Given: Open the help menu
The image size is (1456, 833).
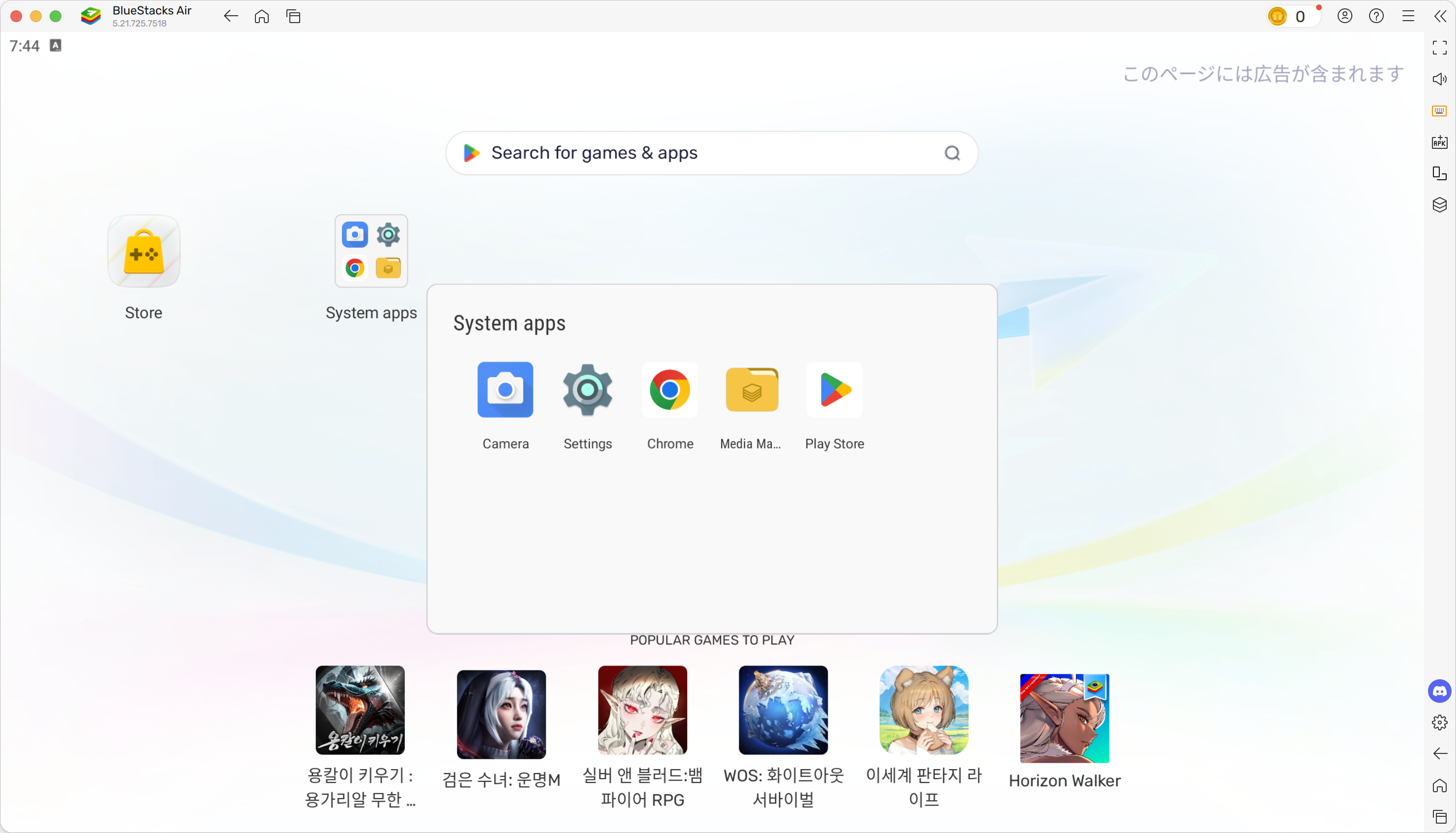Looking at the screenshot, I should 1376,16.
